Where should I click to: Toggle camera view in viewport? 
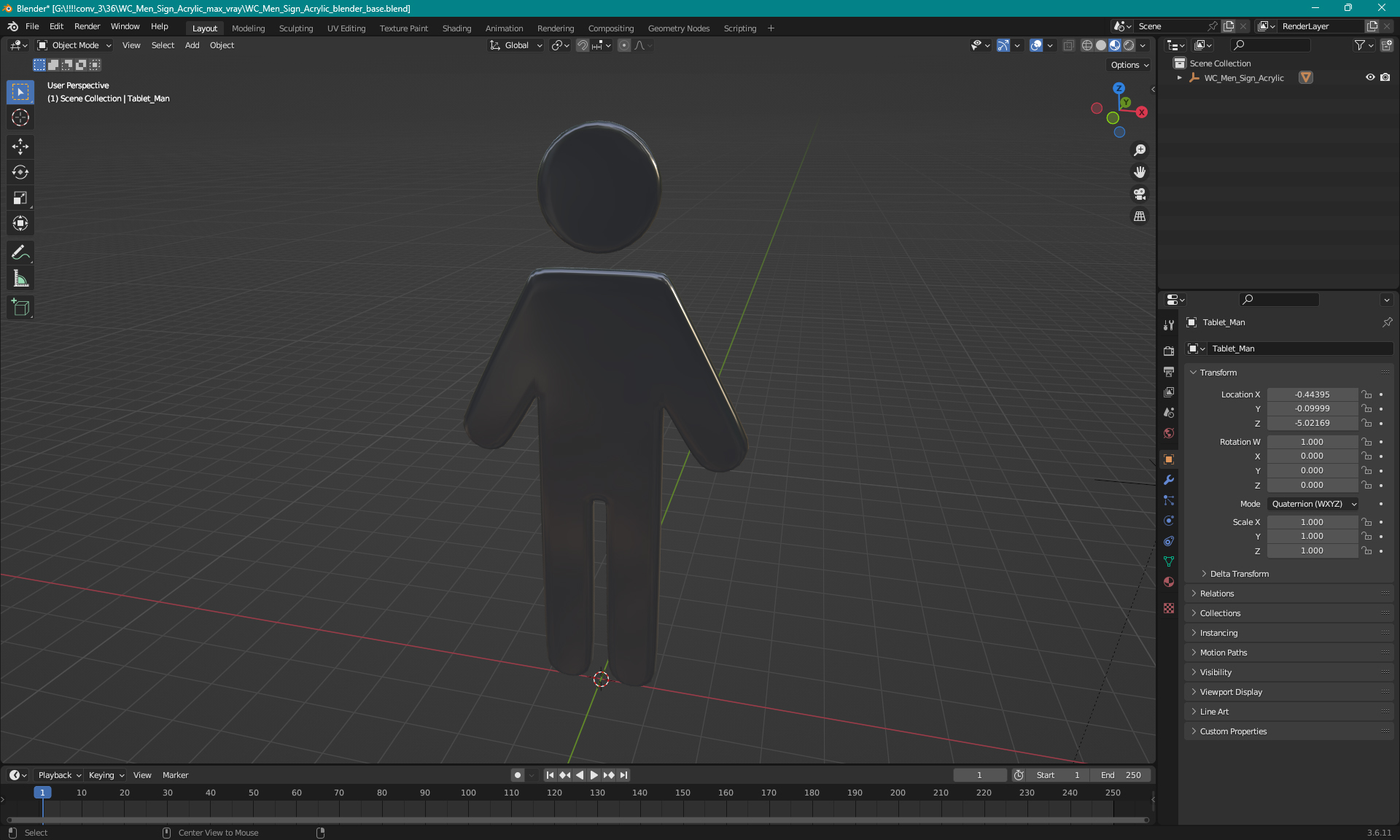1140,195
